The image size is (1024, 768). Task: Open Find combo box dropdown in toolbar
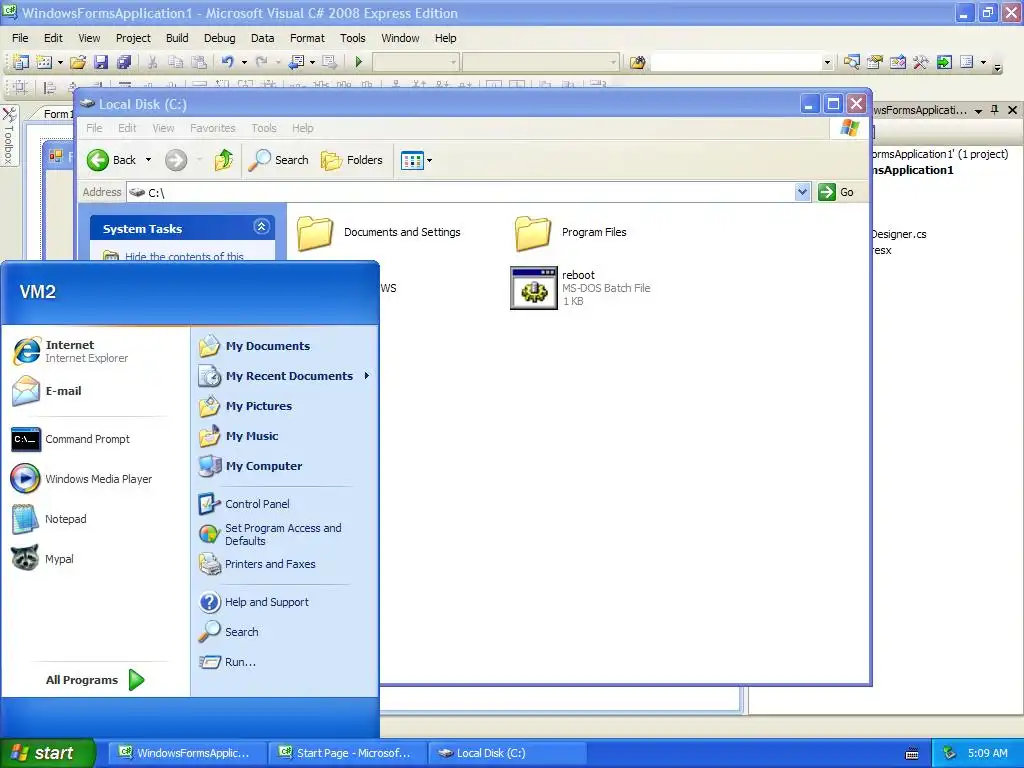pyautogui.click(x=827, y=63)
